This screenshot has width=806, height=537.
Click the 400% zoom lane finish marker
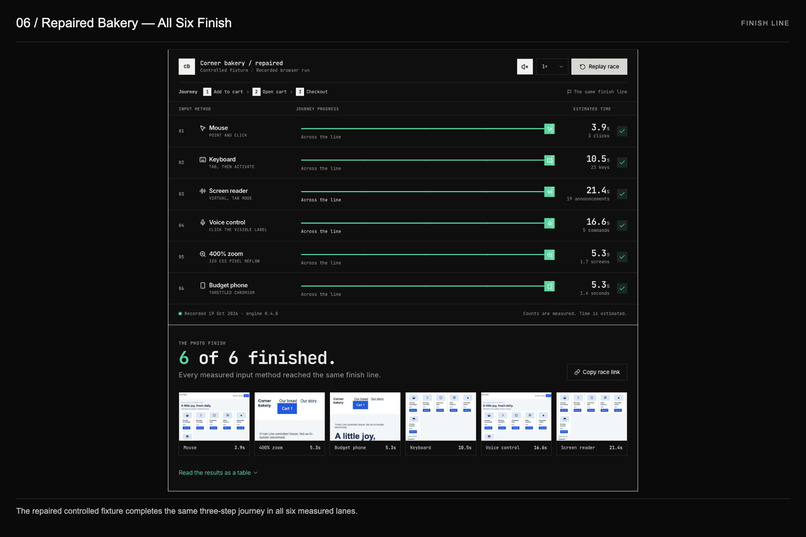(x=549, y=255)
